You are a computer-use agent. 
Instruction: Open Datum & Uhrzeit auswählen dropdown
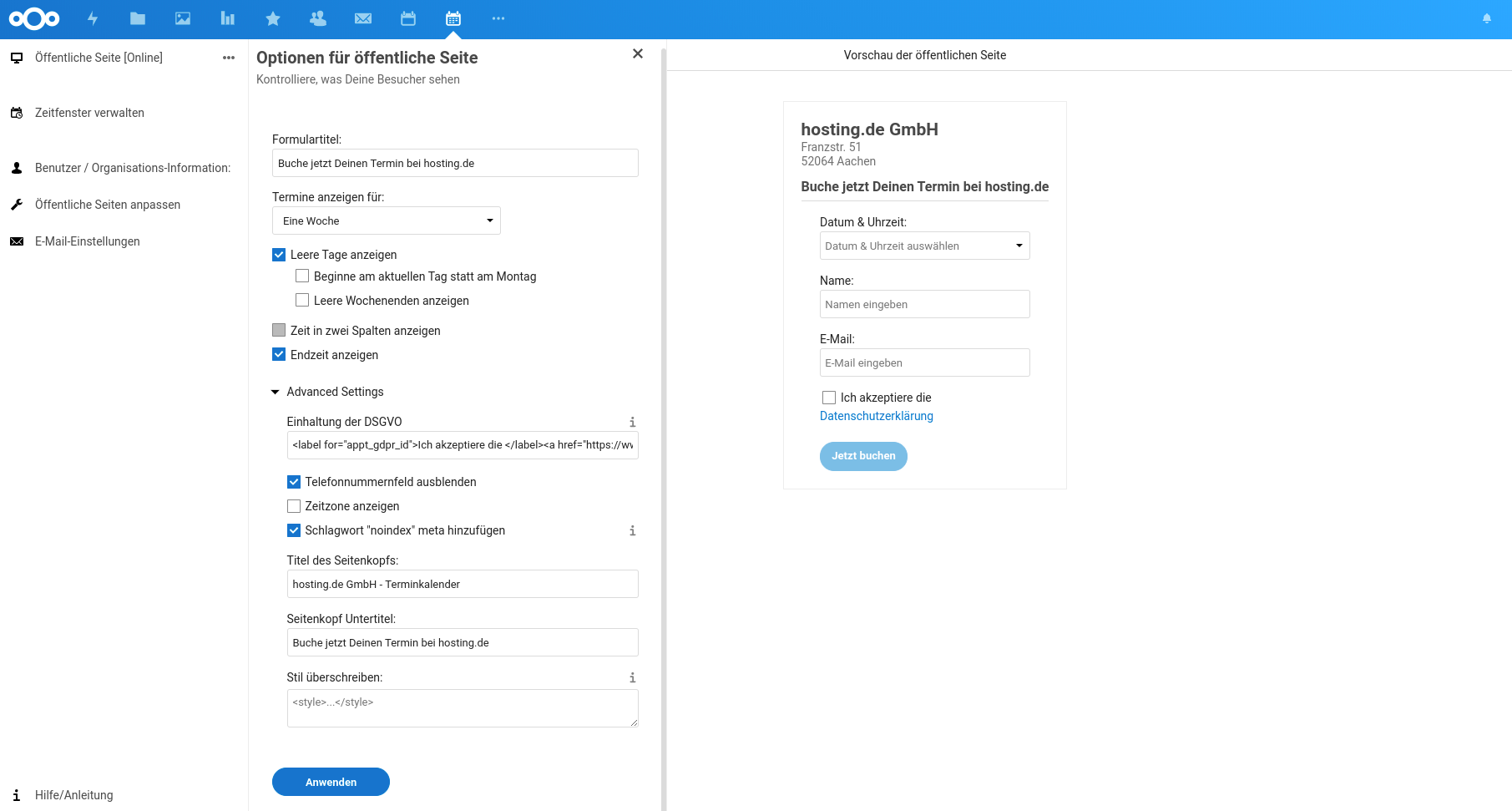(925, 246)
